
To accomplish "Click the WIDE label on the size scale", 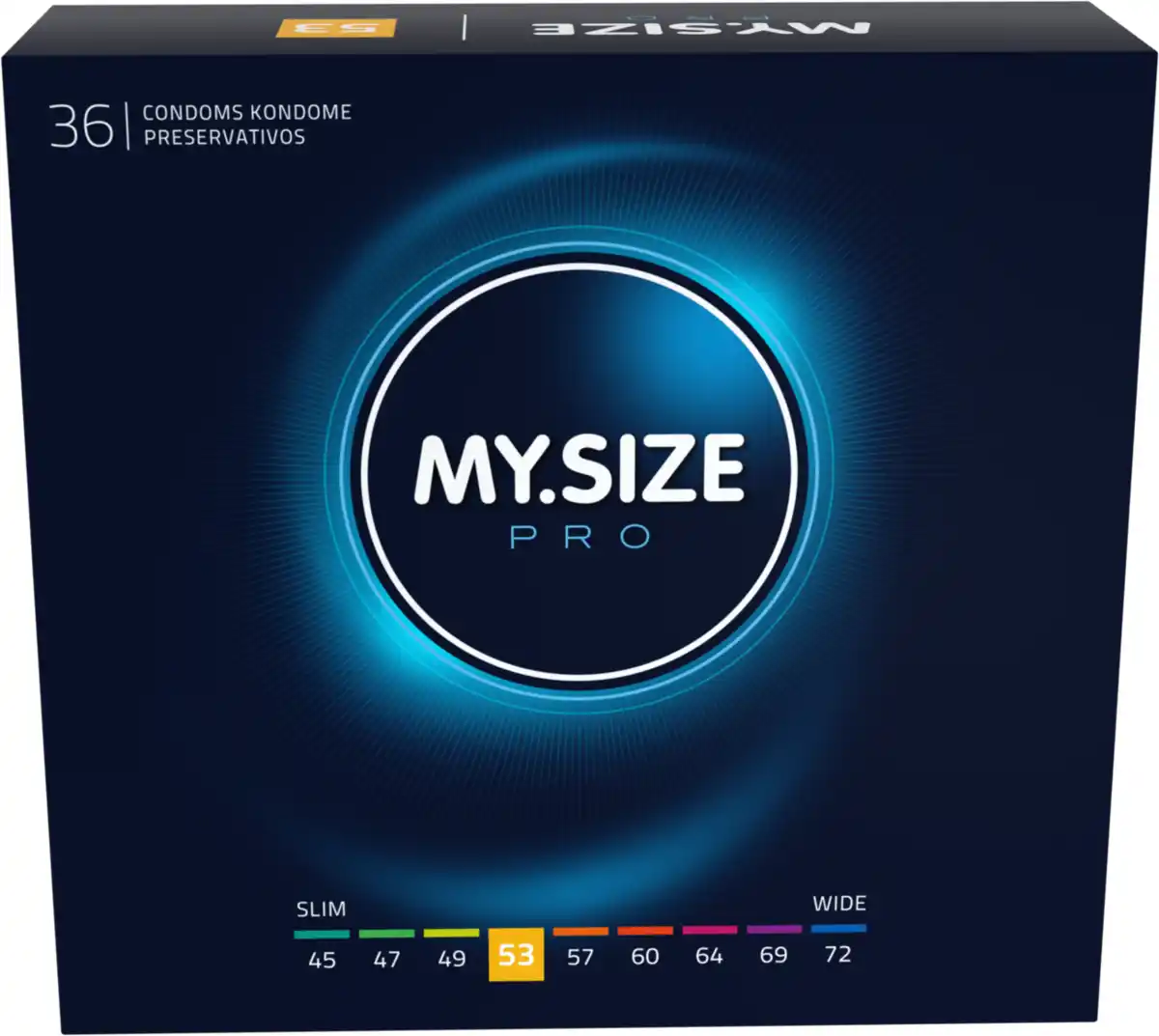I will tap(838, 904).
